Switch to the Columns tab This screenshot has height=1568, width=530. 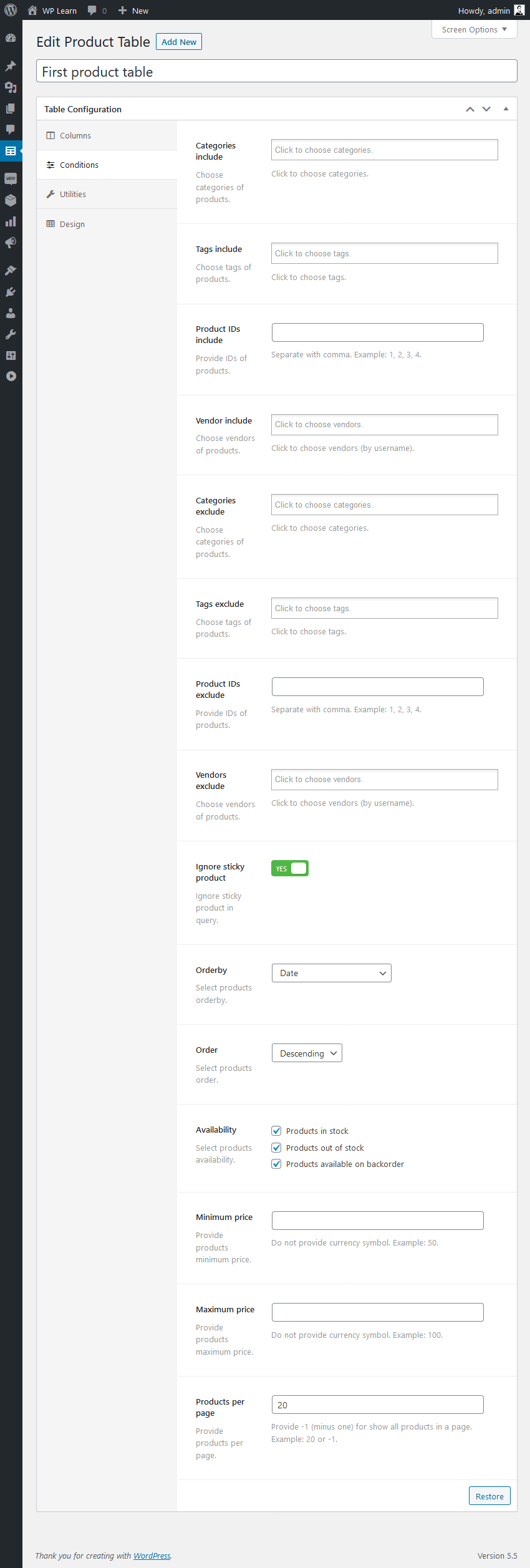click(107, 135)
